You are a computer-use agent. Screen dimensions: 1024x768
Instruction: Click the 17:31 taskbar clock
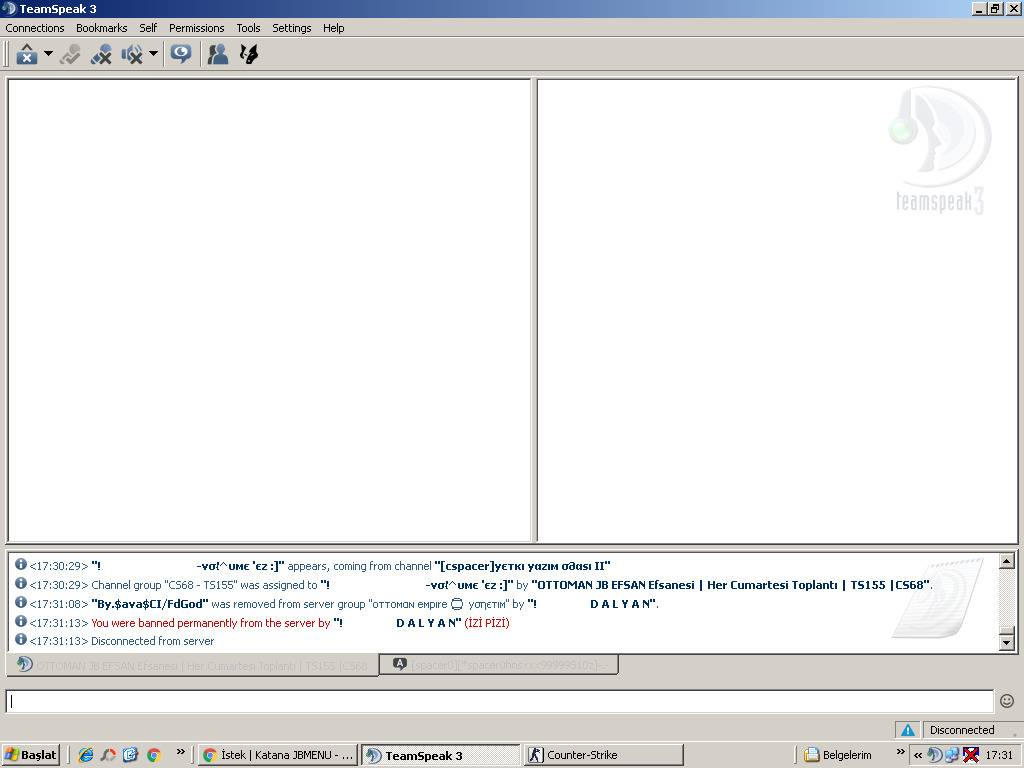tap(999, 755)
